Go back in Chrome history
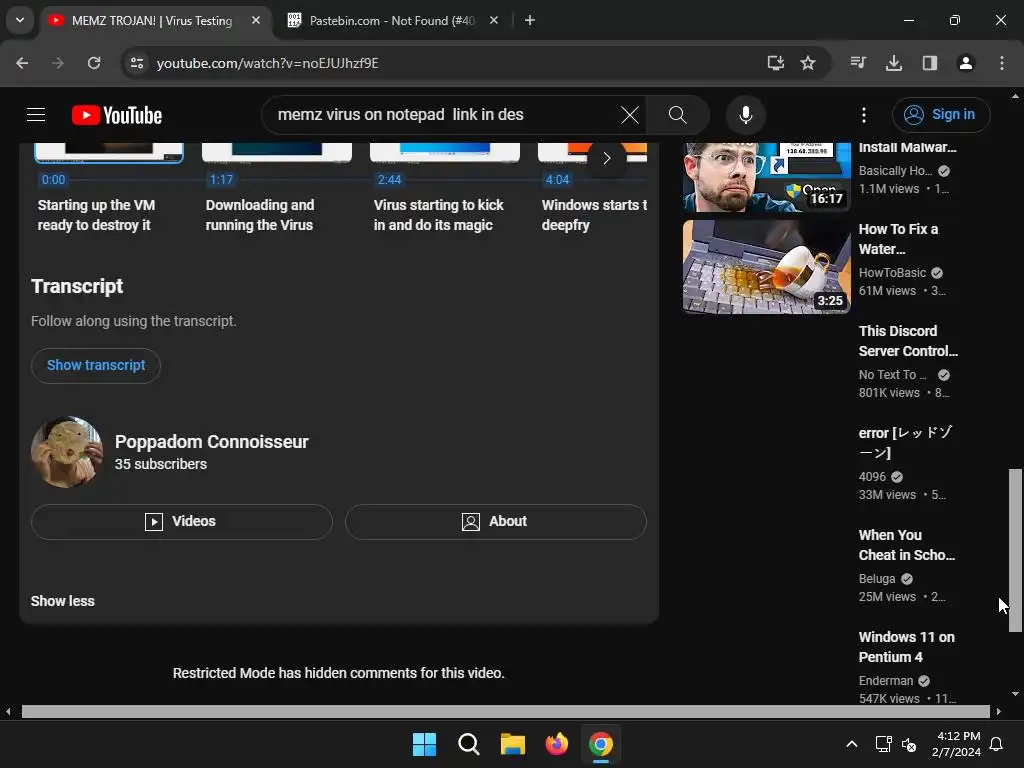Screen dimensions: 1024x768 click(x=22, y=63)
